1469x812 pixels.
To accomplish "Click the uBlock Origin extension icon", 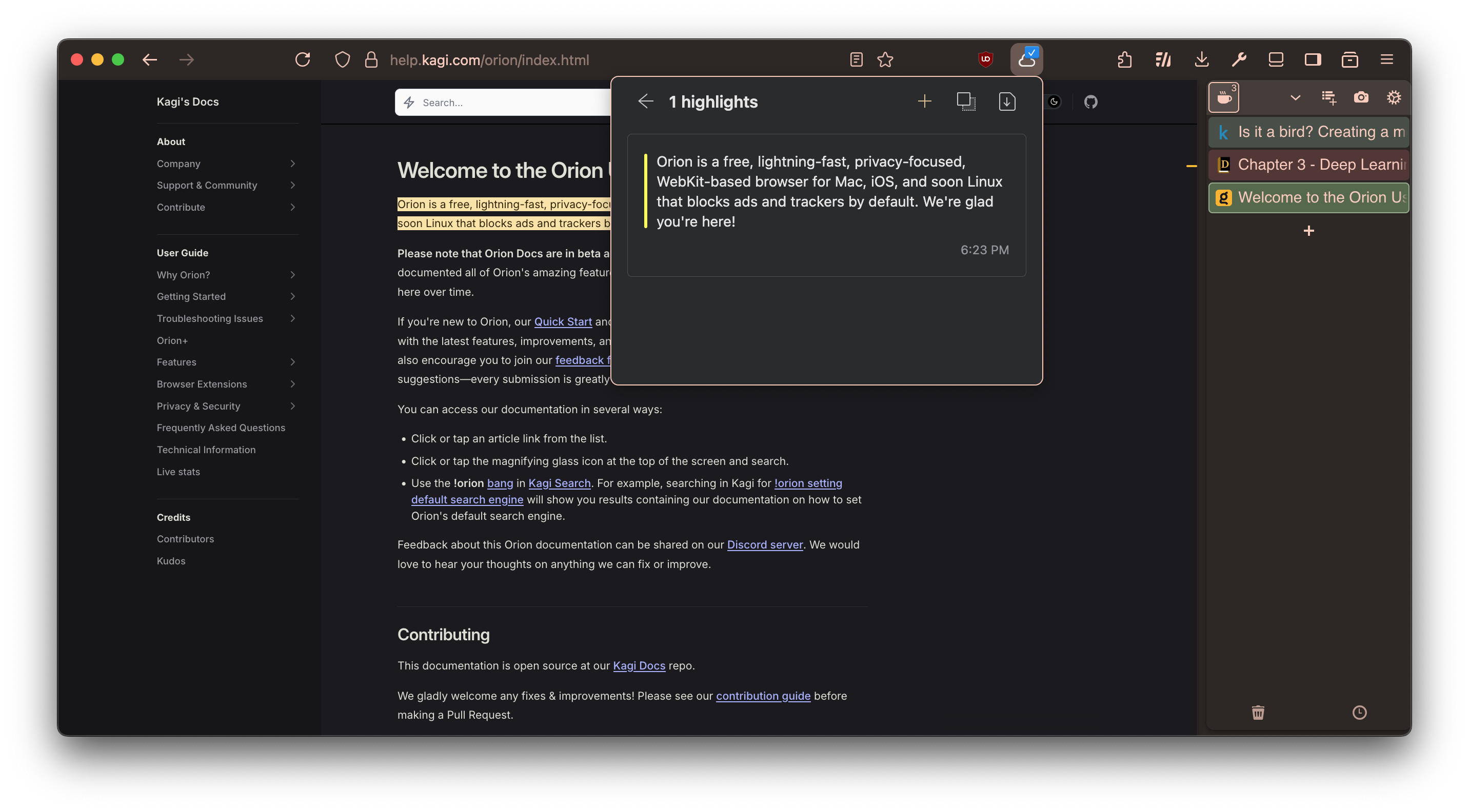I will (985, 59).
